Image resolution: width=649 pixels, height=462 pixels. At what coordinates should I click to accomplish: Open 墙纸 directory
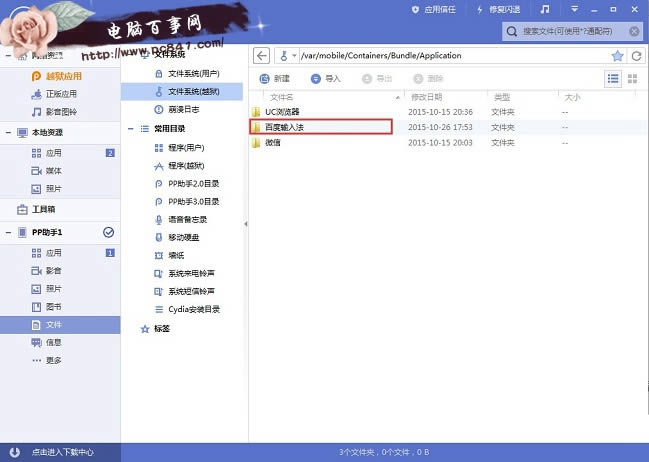tap(182, 255)
